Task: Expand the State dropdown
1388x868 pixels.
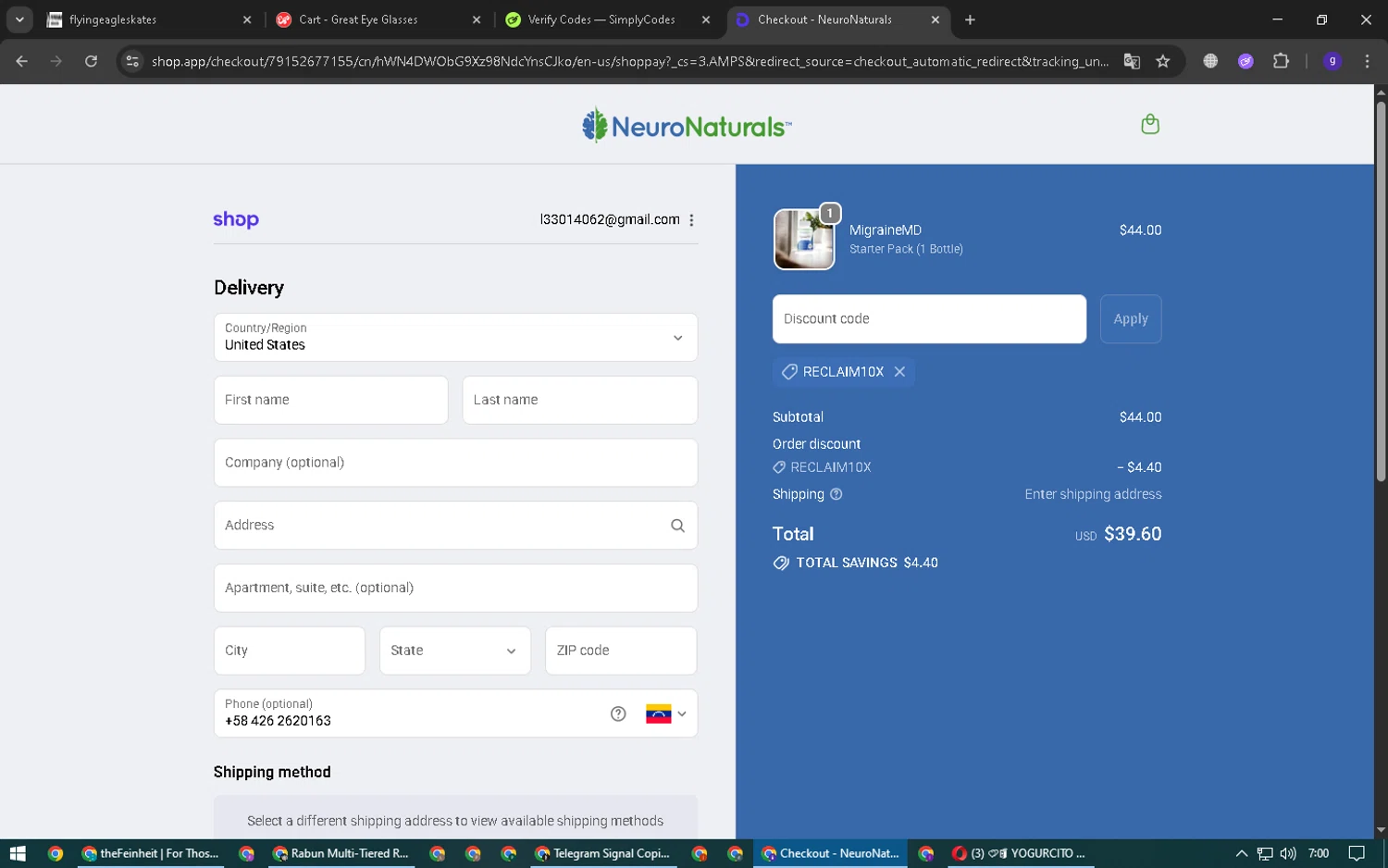Action: (455, 651)
